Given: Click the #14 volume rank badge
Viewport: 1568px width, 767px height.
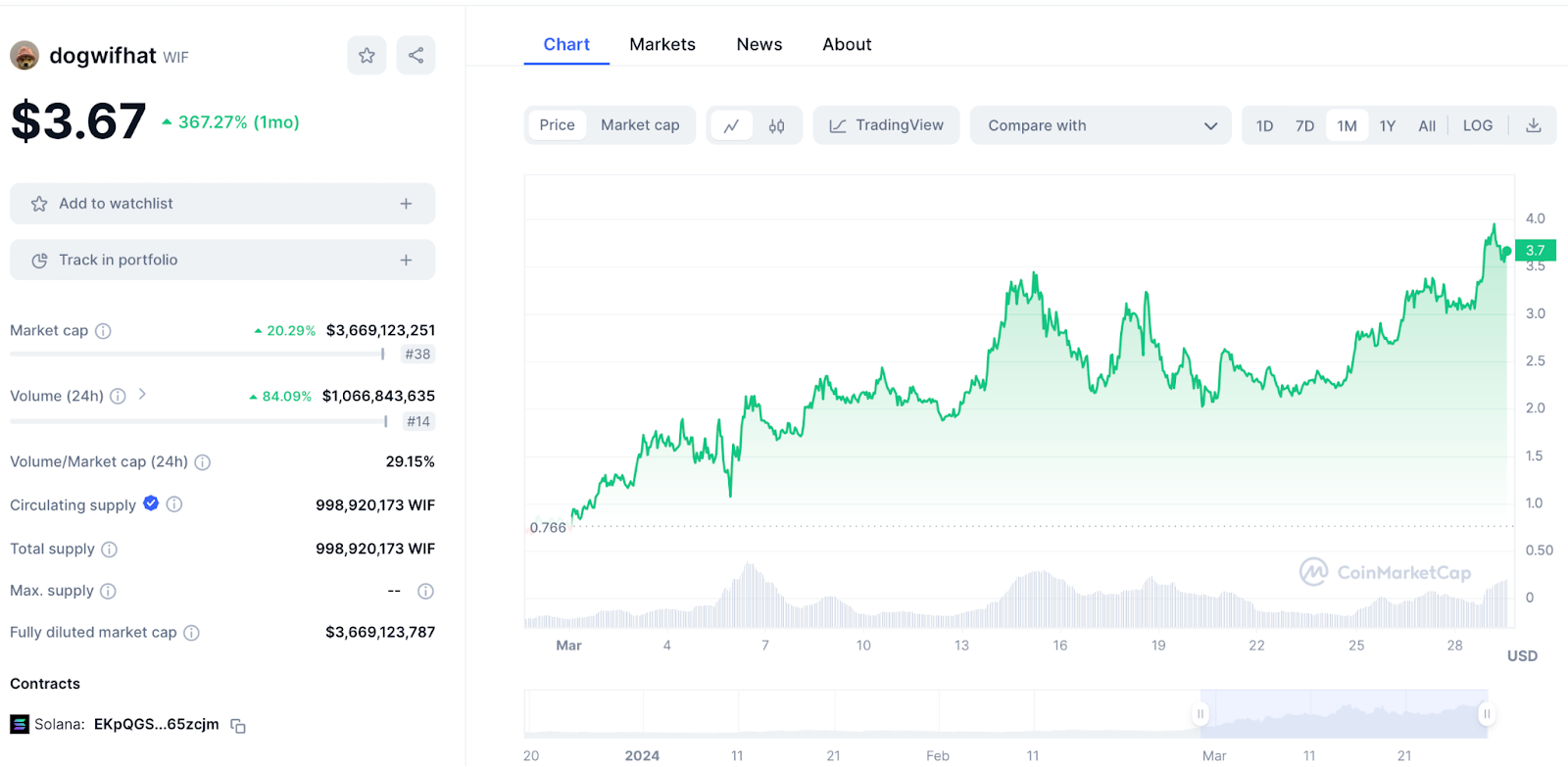Looking at the screenshot, I should click(418, 421).
